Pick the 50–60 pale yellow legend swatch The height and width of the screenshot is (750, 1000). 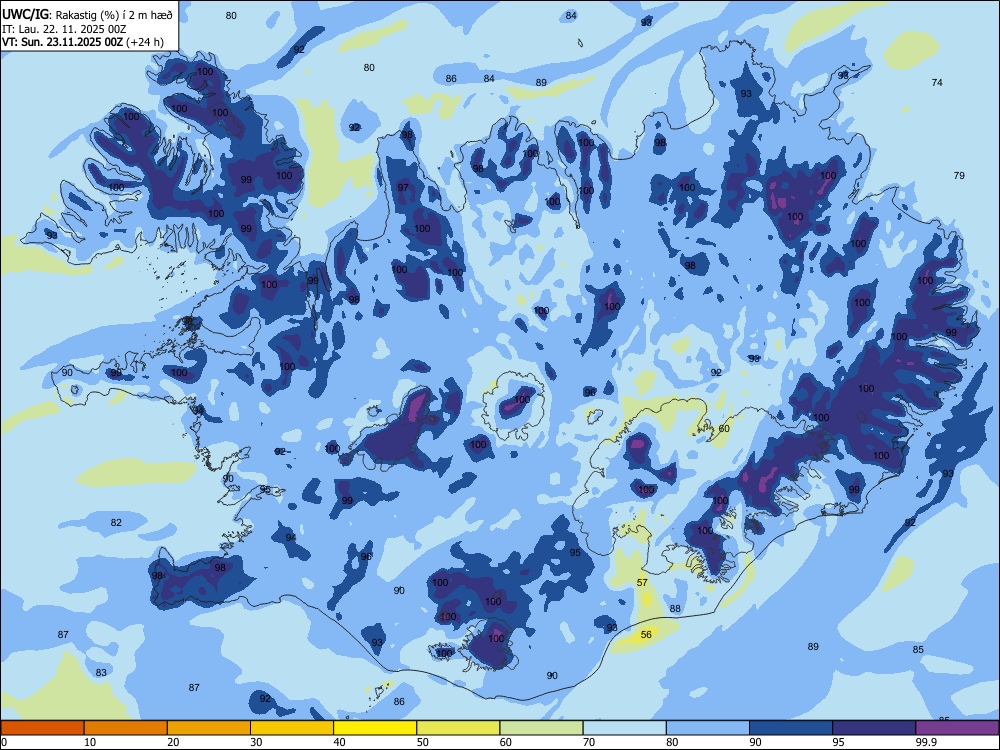click(x=458, y=728)
